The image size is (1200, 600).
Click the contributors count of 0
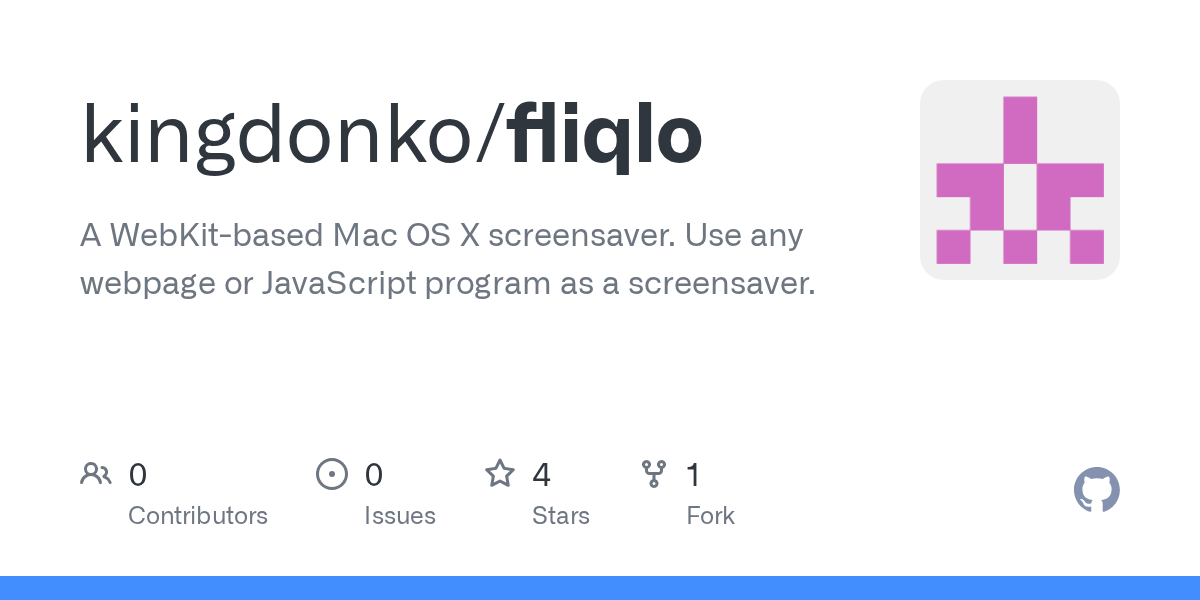click(138, 475)
